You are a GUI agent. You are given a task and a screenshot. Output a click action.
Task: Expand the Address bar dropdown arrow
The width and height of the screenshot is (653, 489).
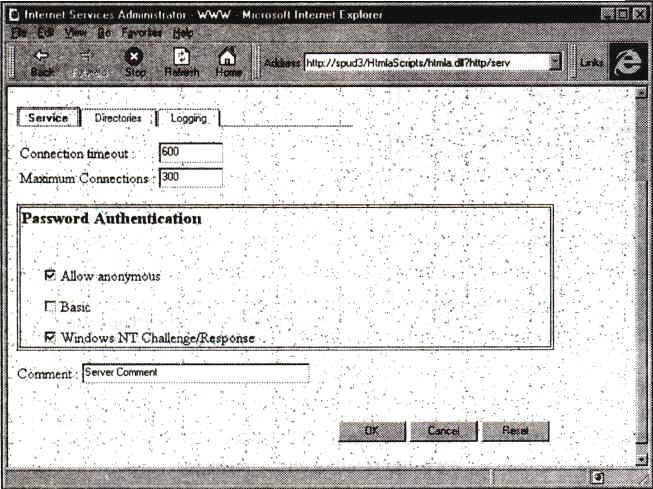pyautogui.click(x=555, y=62)
